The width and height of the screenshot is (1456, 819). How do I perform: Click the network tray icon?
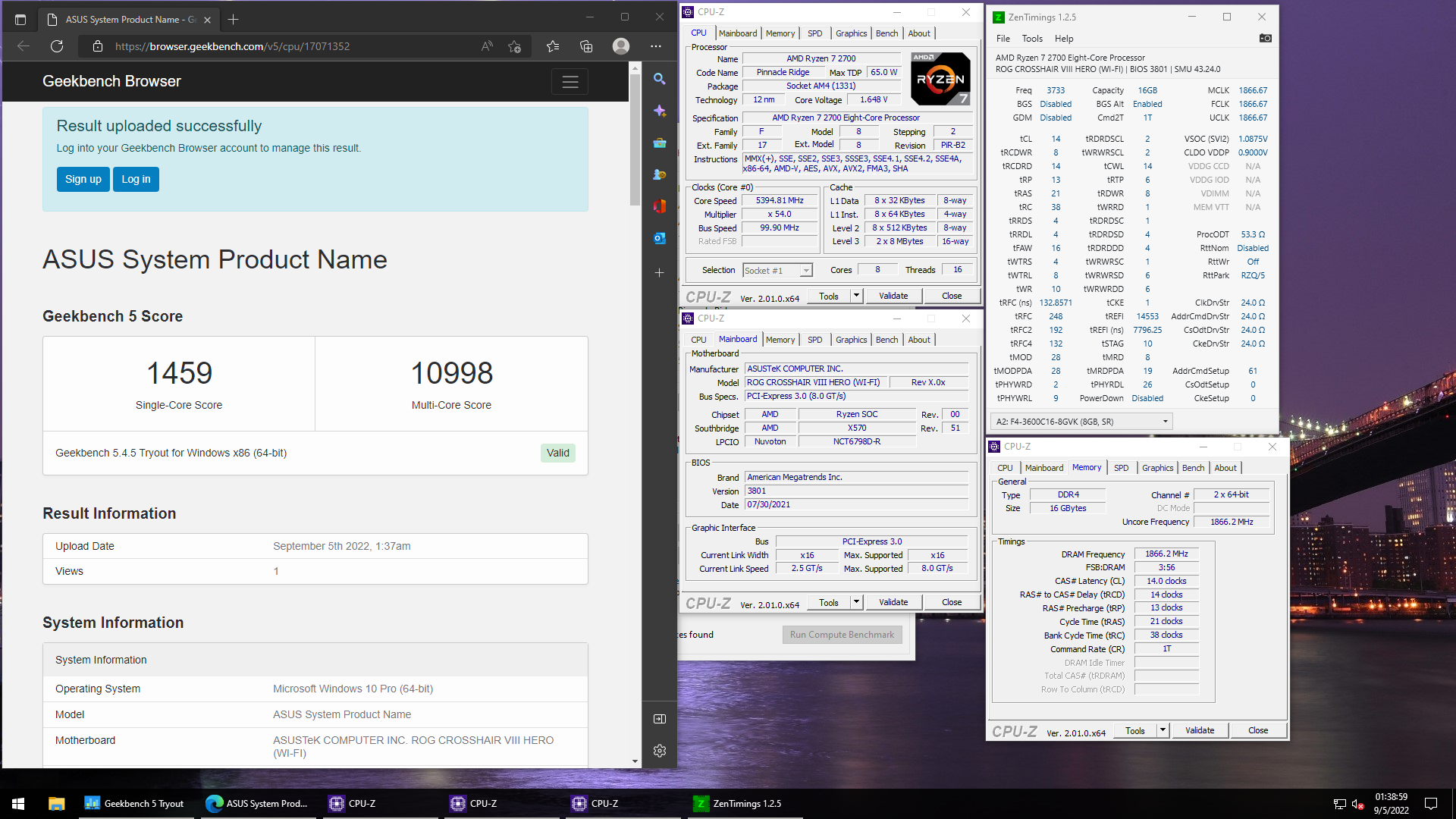1340,804
